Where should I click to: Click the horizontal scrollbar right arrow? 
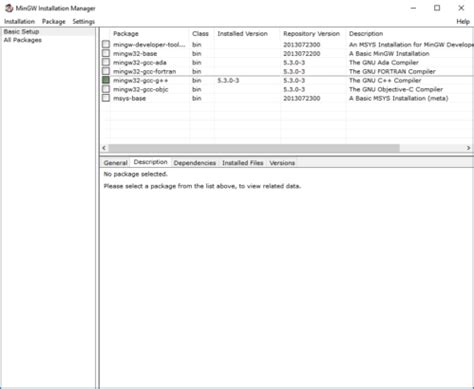click(468, 148)
